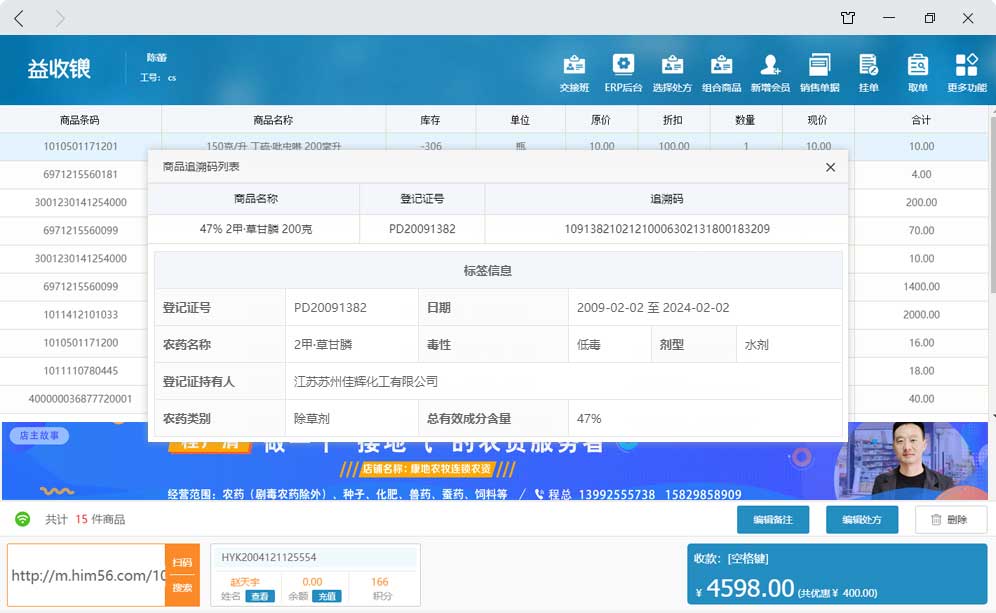Click the 收款 payment total panel
996x613 pixels.
[839, 576]
